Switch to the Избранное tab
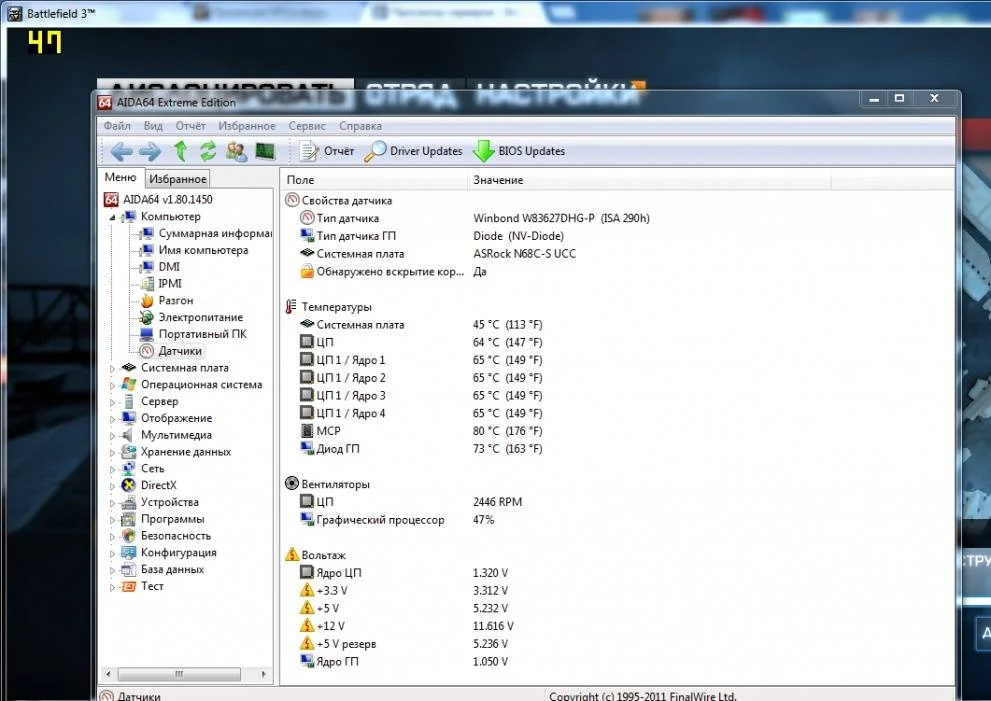 pyautogui.click(x=178, y=179)
